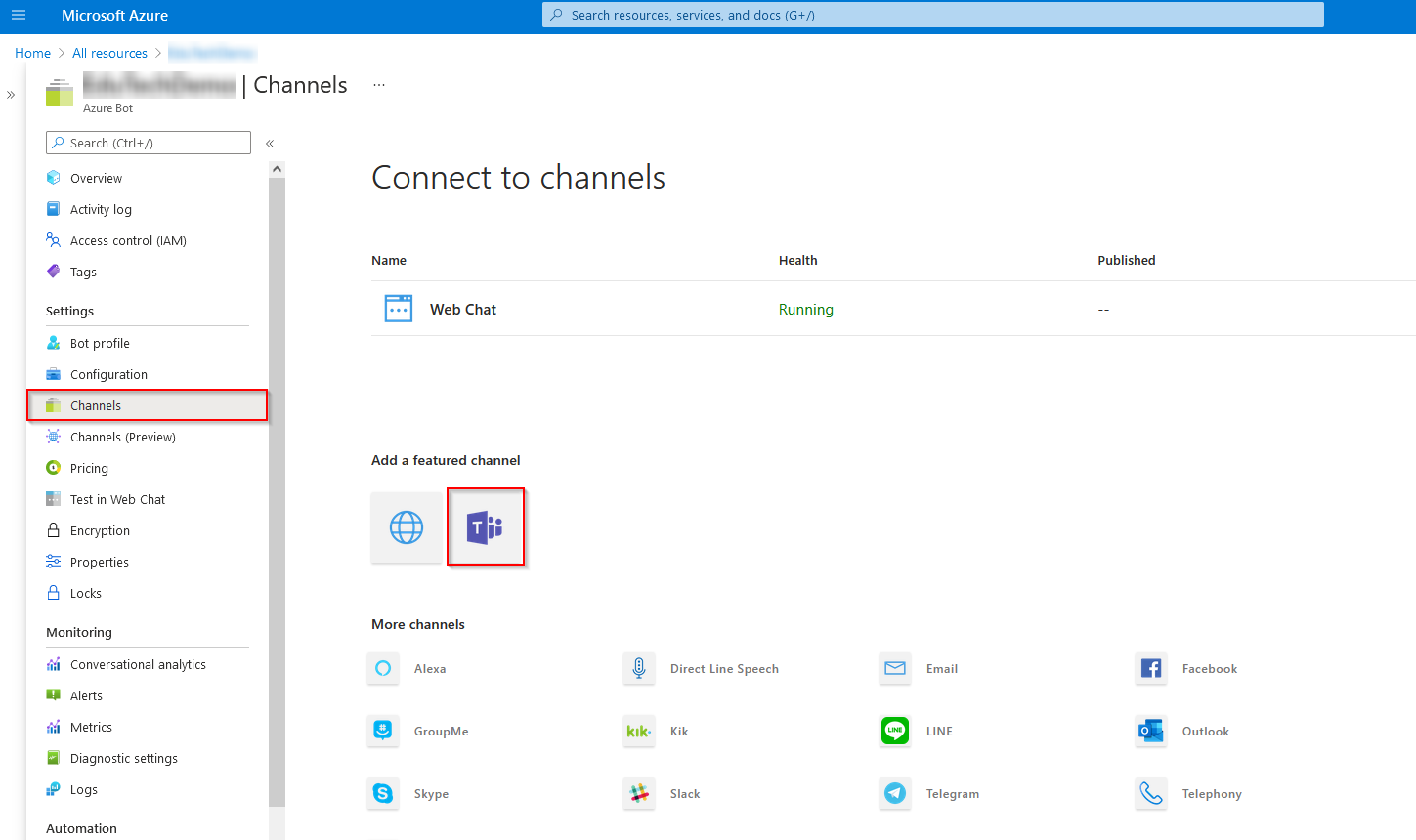Add the Microsoft Teams featured channel
Viewport: 1416px width, 840px height.
(x=486, y=527)
